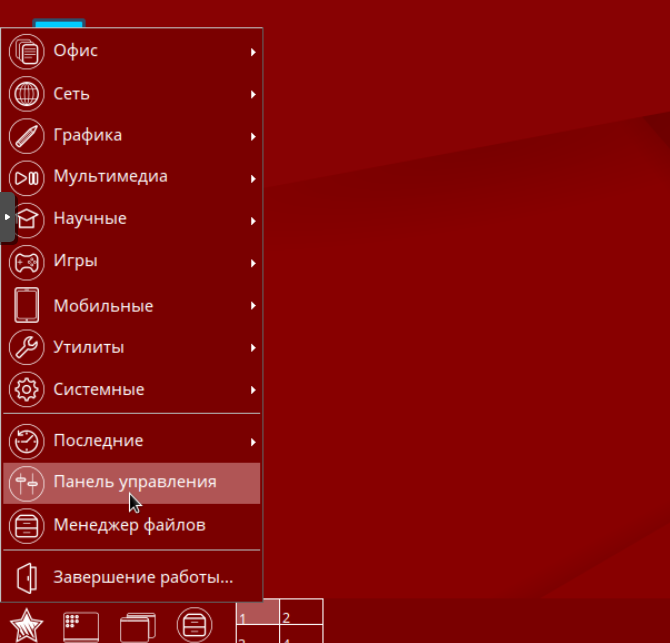Image resolution: width=670 pixels, height=643 pixels.
Task: Open the file manager icon in taskbar
Action: (x=194, y=625)
